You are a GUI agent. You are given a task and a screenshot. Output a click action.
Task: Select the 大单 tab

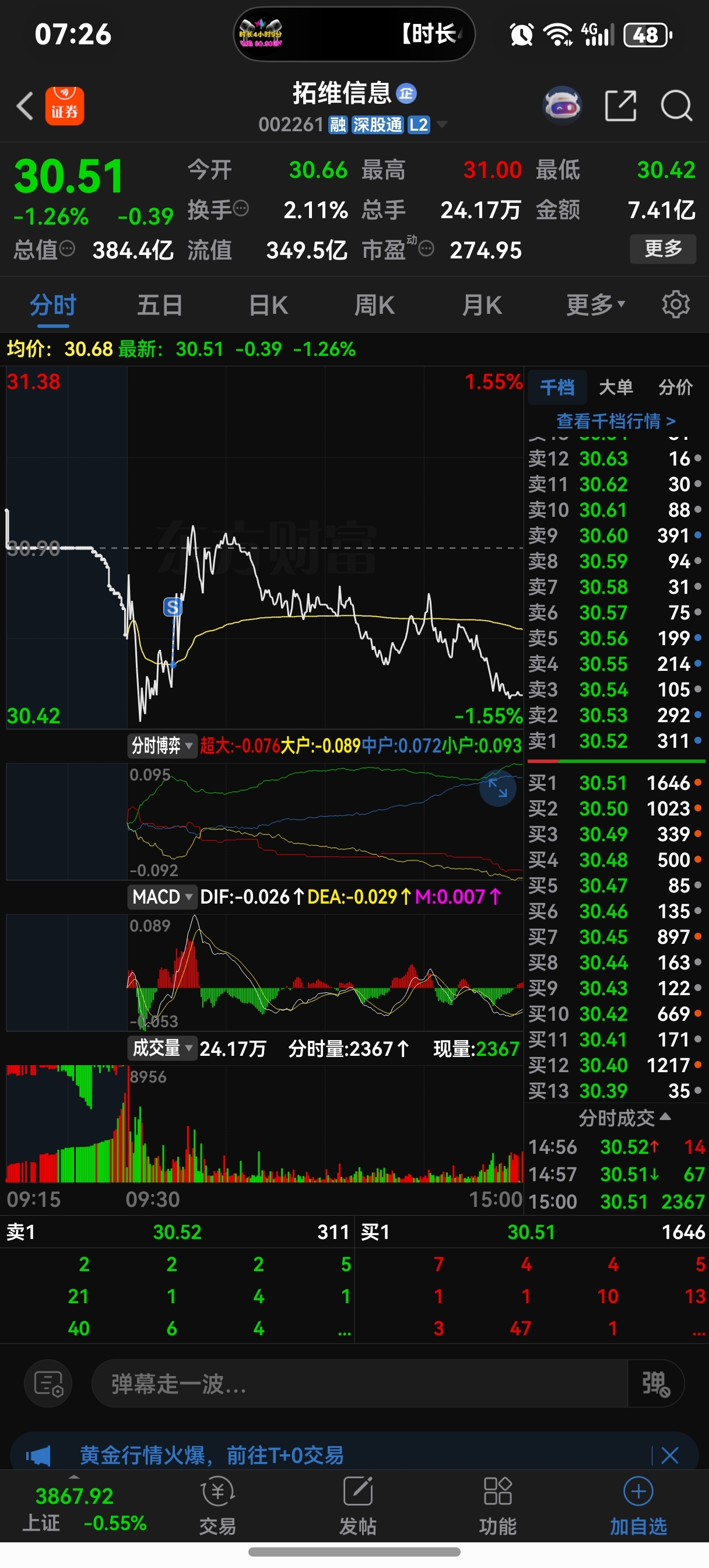click(616, 387)
